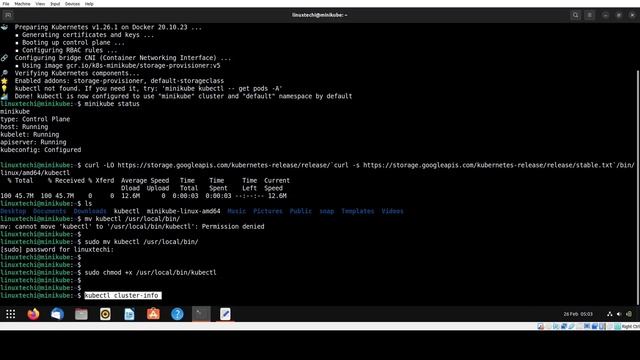Open Rhythmbox from the dock

[x=105, y=314]
